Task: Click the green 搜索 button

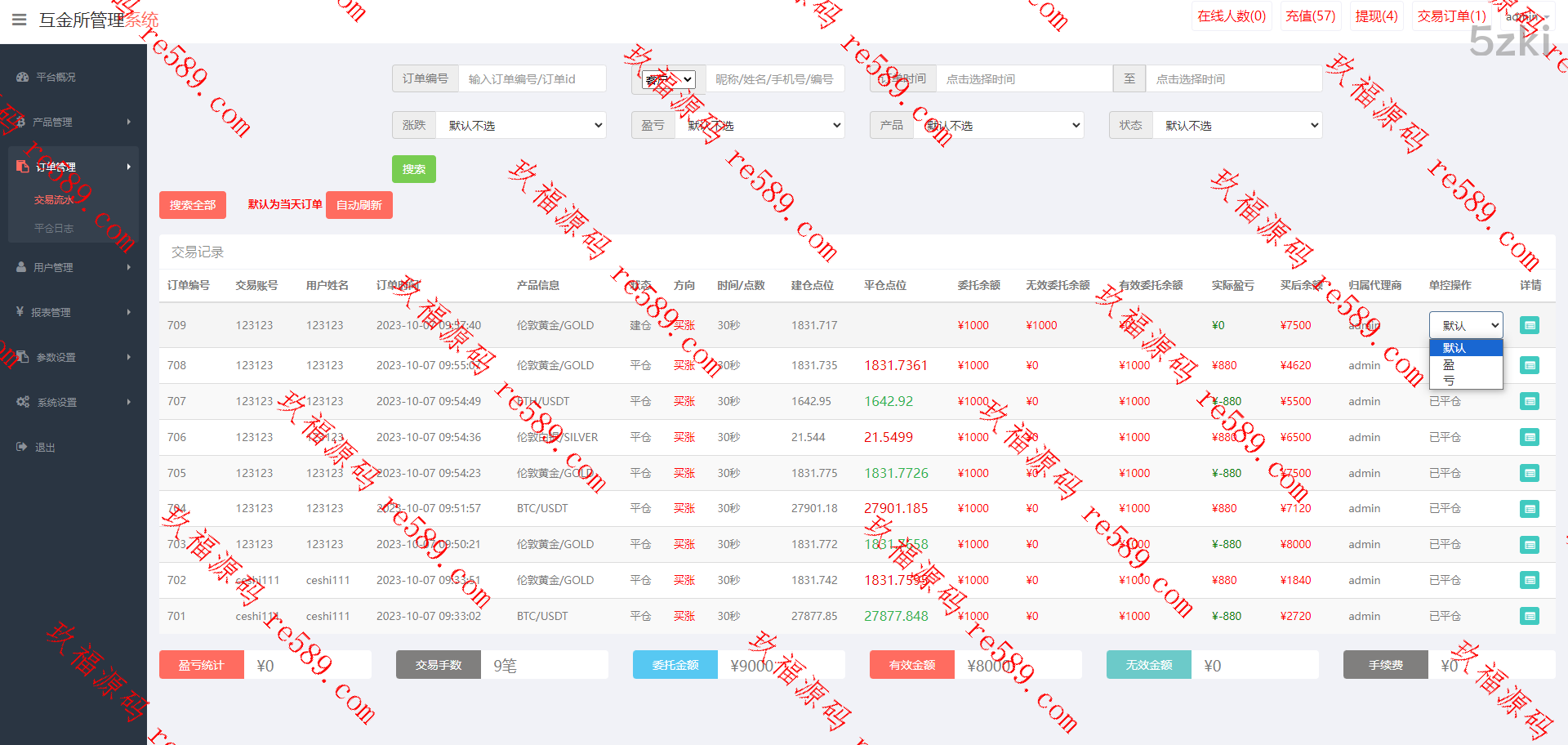Action: [413, 169]
